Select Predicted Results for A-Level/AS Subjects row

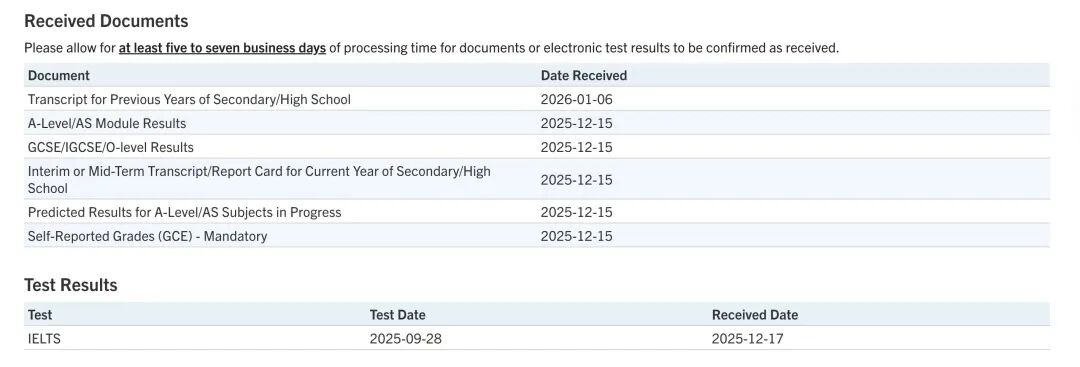tap(537, 212)
